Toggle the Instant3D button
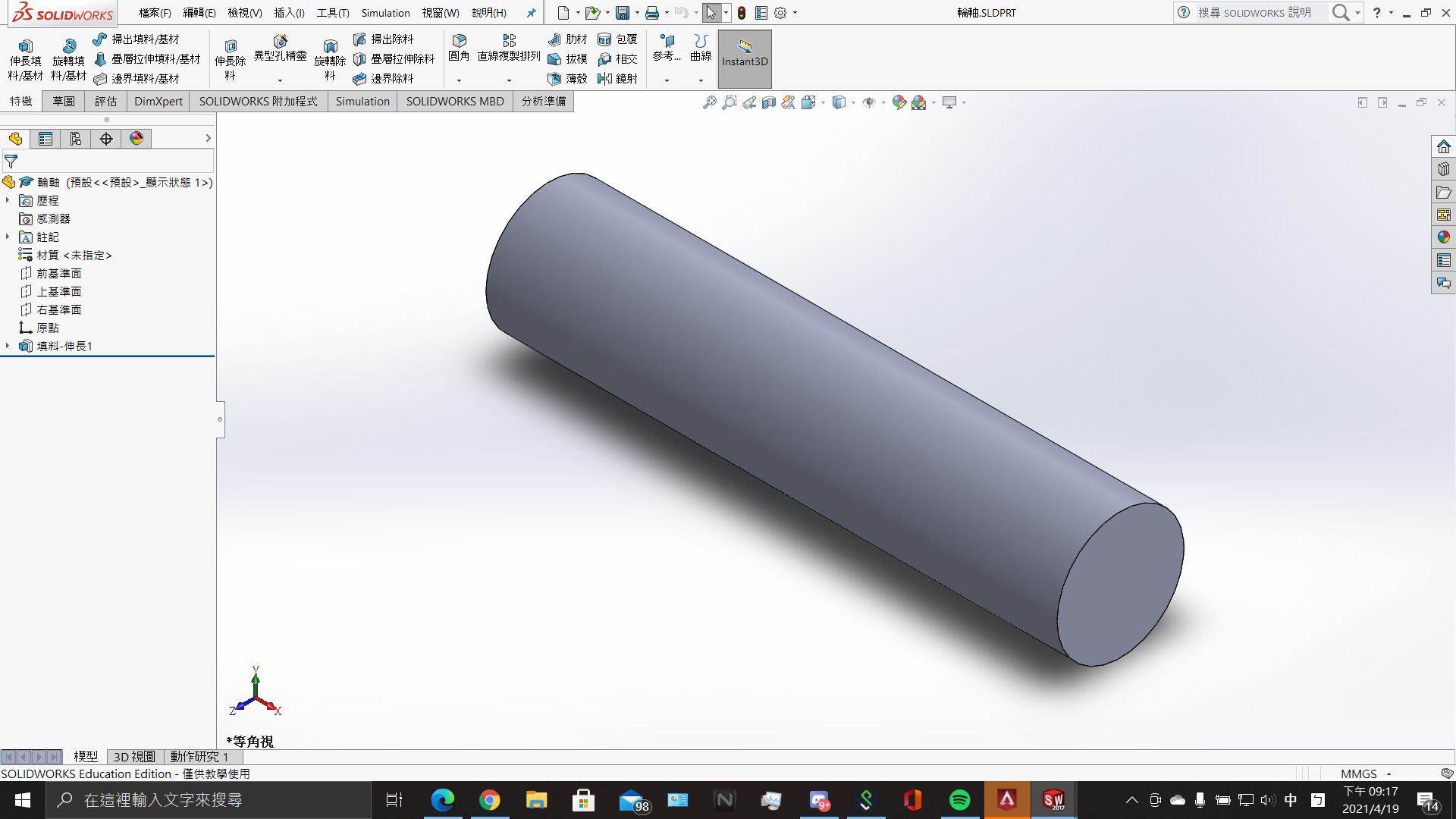Image resolution: width=1456 pixels, height=819 pixels. pos(744,59)
